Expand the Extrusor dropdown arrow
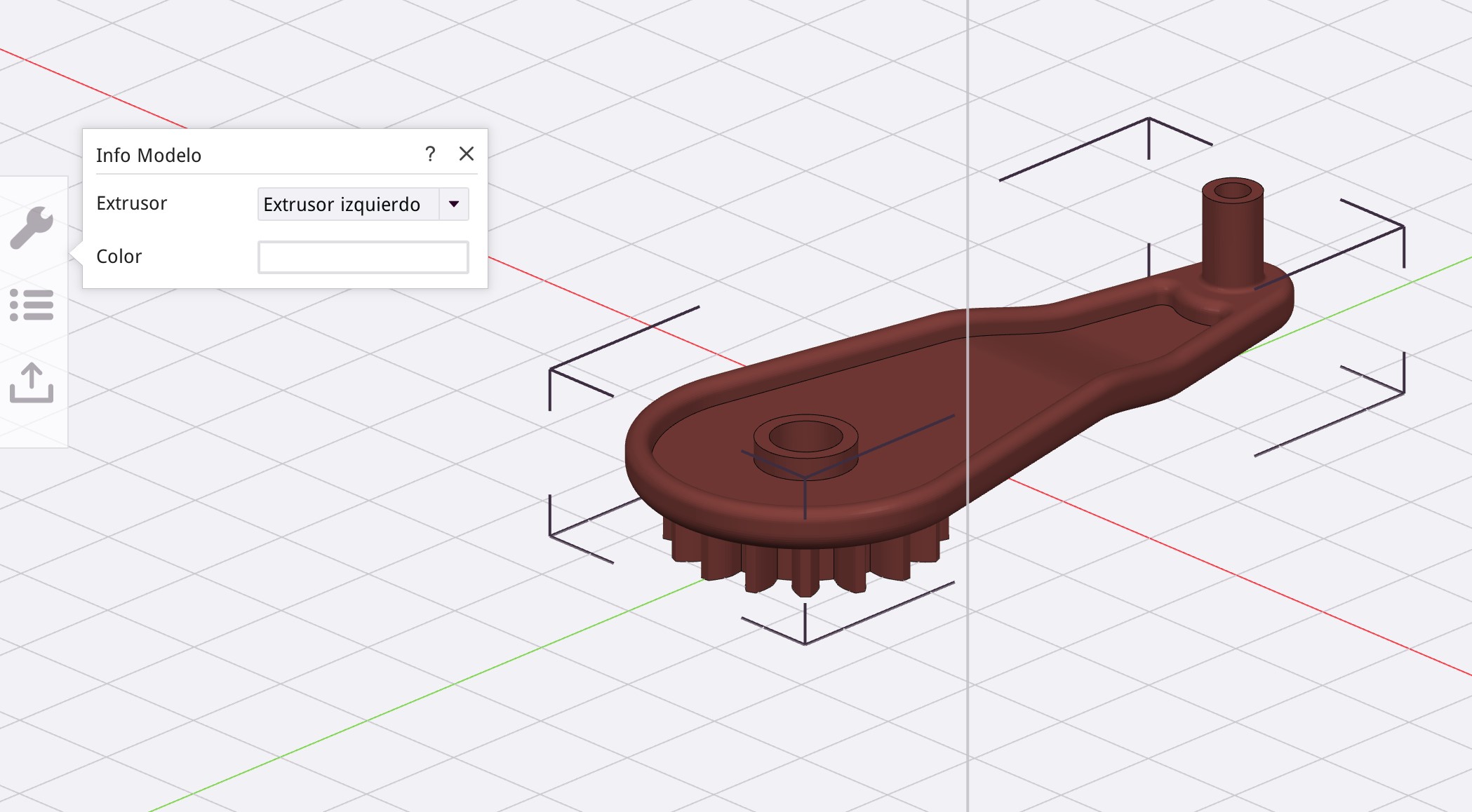 [x=454, y=204]
